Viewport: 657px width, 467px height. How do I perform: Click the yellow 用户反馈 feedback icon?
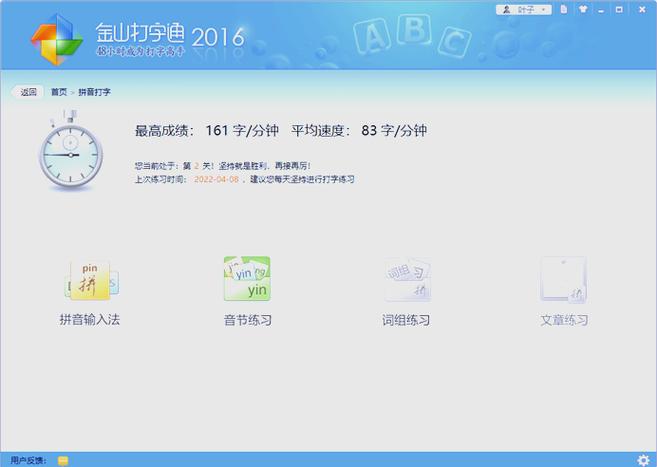pos(63,461)
